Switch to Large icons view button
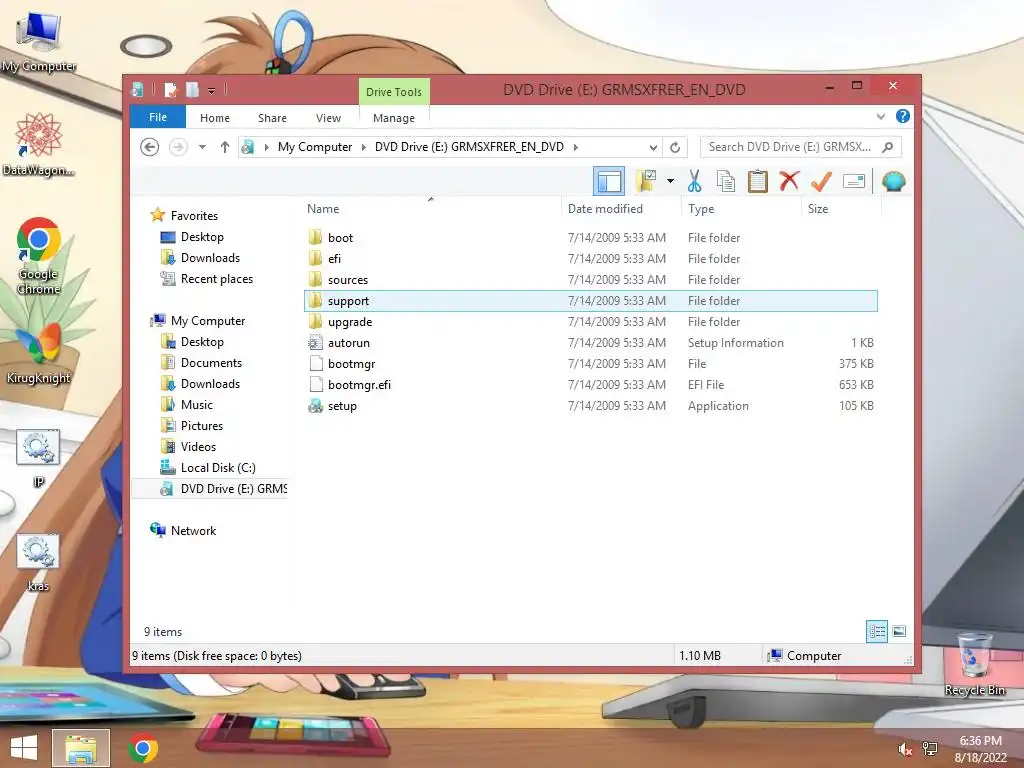 [899, 631]
